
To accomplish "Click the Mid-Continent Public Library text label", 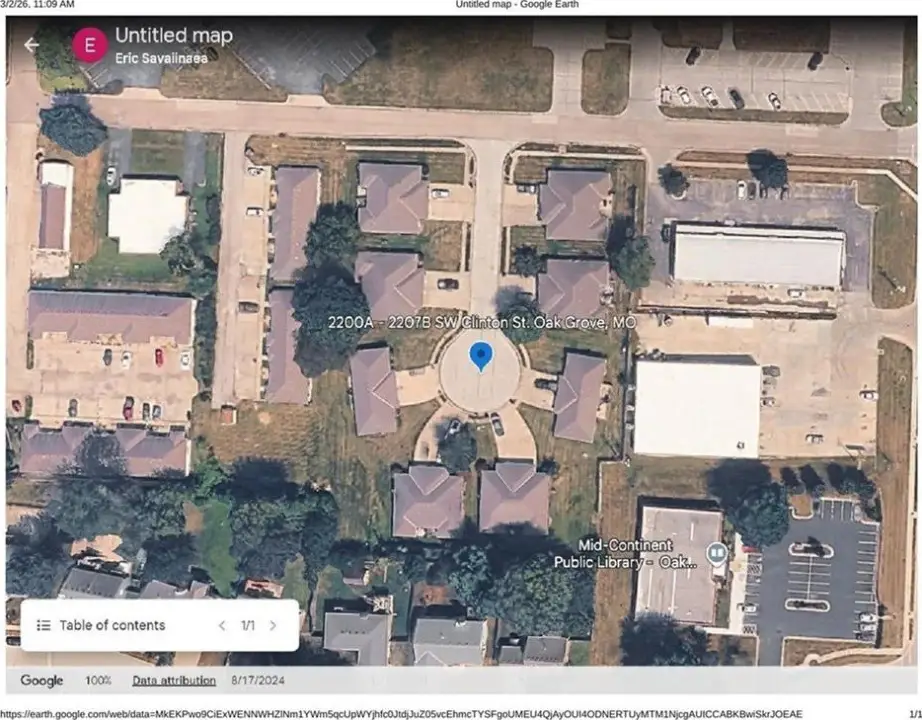I will pyautogui.click(x=625, y=553).
